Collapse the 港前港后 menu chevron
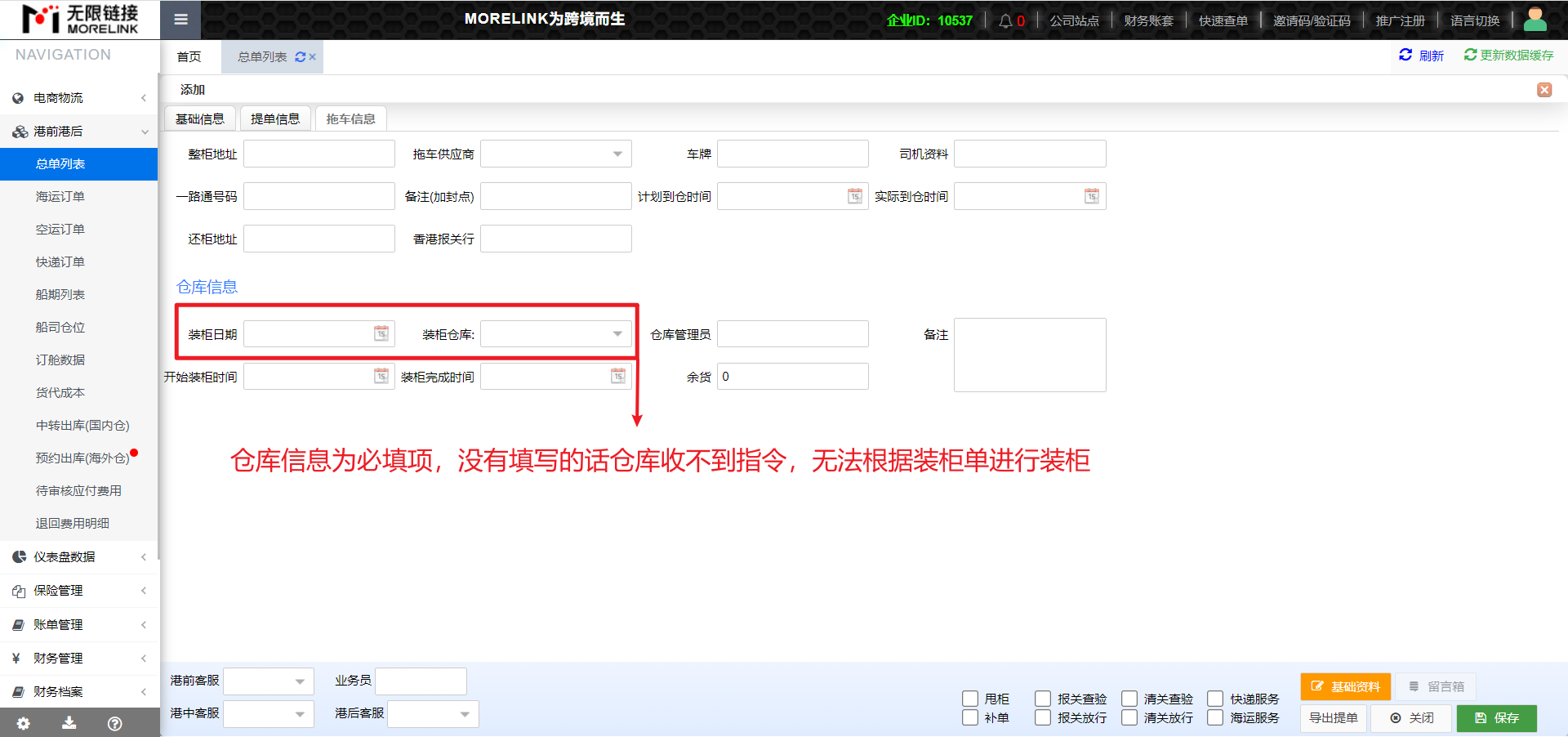 coord(145,132)
